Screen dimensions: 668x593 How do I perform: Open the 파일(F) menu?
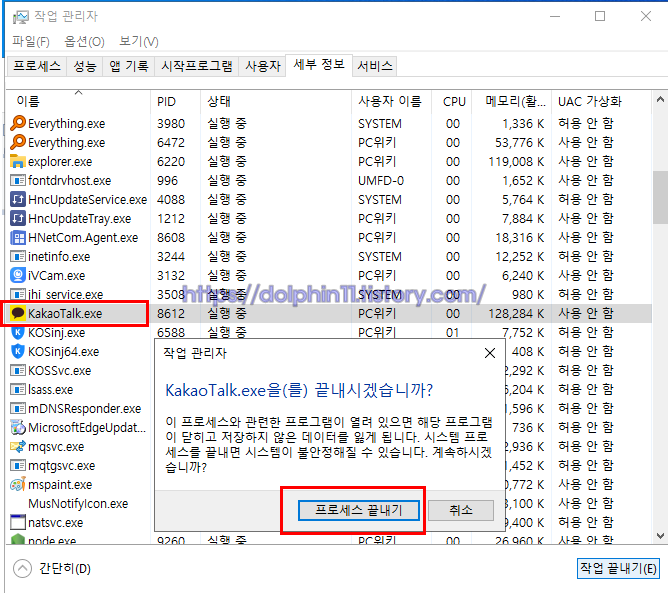click(x=31, y=41)
